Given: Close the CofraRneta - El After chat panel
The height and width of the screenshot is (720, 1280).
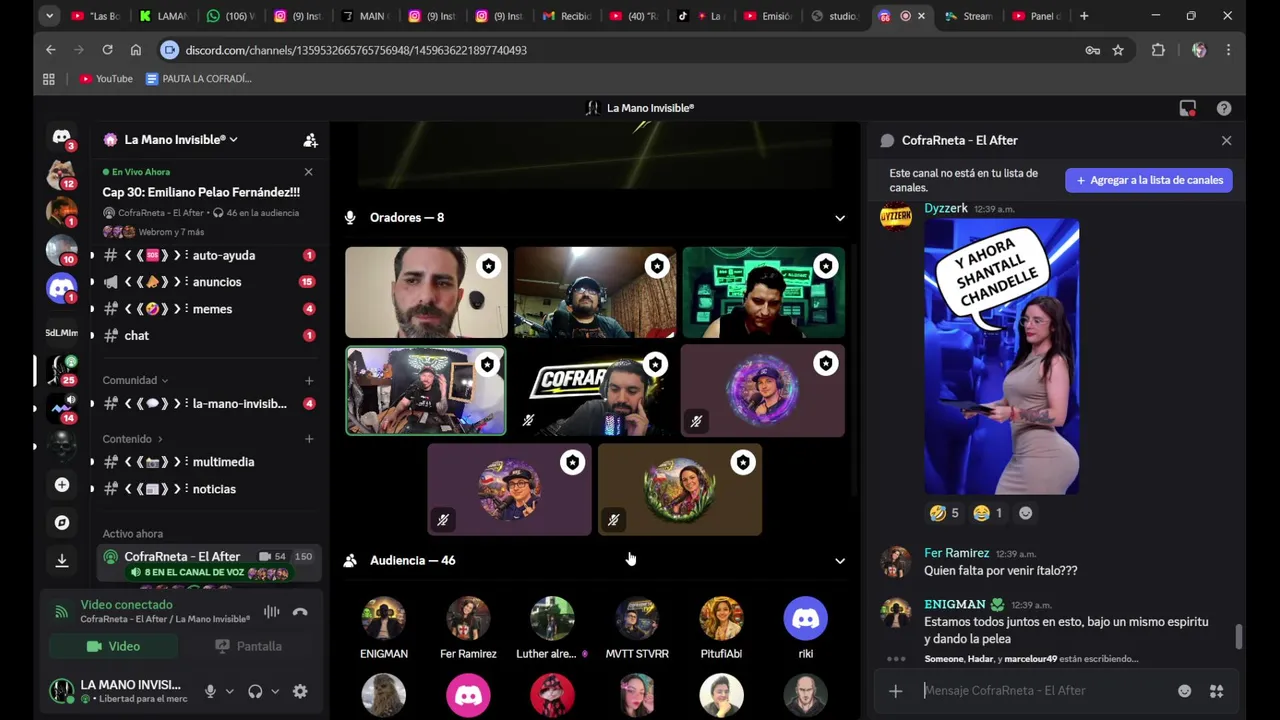Looking at the screenshot, I should [1226, 141].
